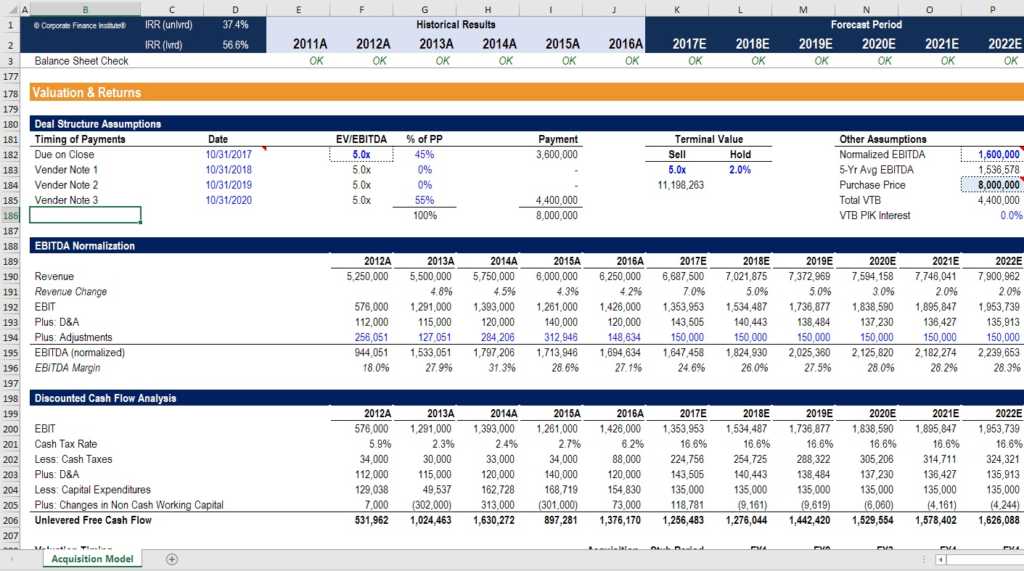Select the IRR (lvrd) 56.6% value

point(236,45)
